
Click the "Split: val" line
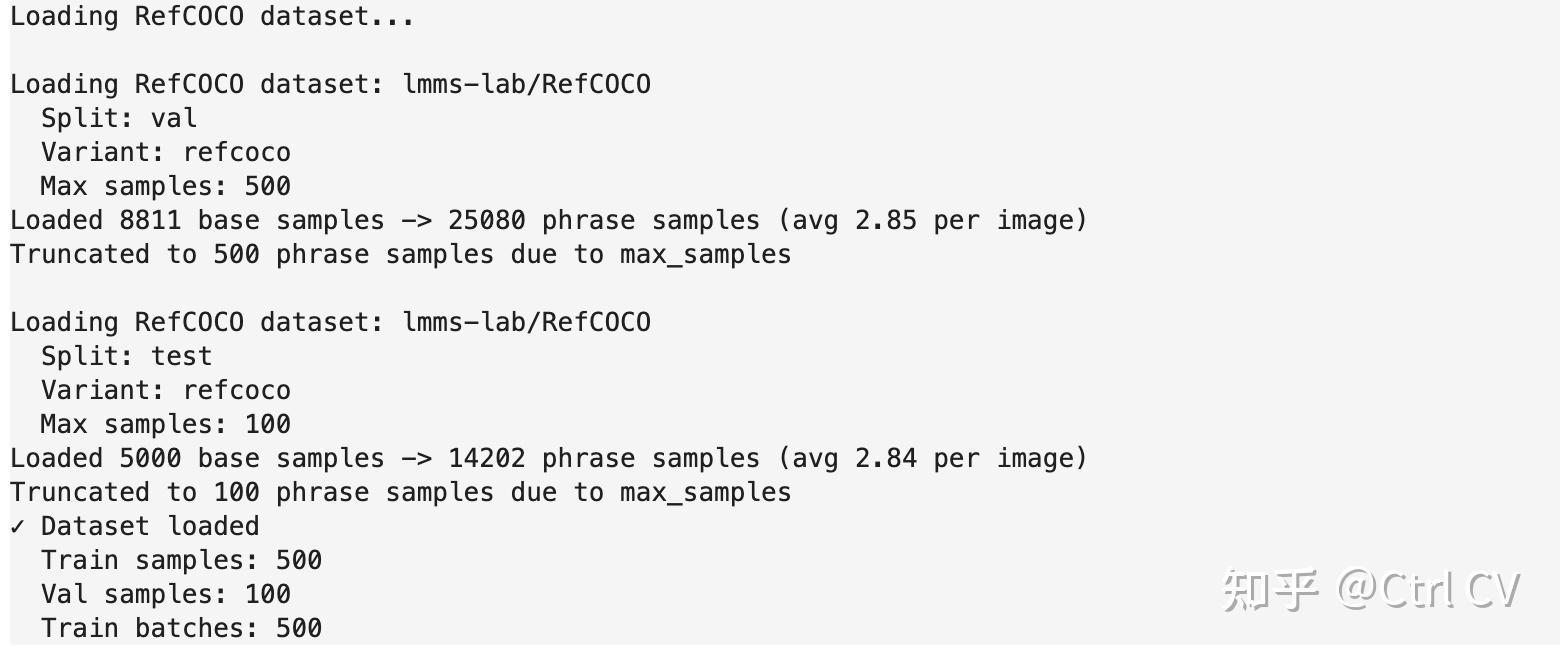(x=118, y=118)
